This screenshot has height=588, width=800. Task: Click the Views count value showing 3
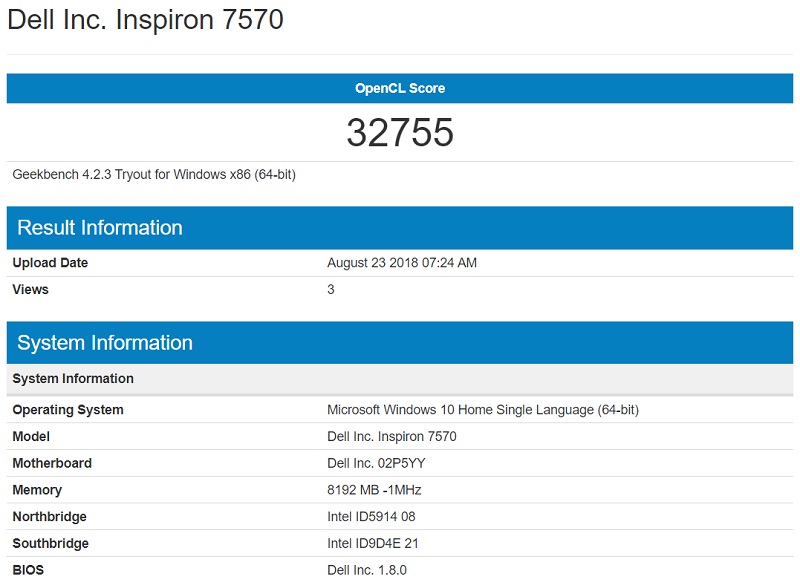coord(330,289)
